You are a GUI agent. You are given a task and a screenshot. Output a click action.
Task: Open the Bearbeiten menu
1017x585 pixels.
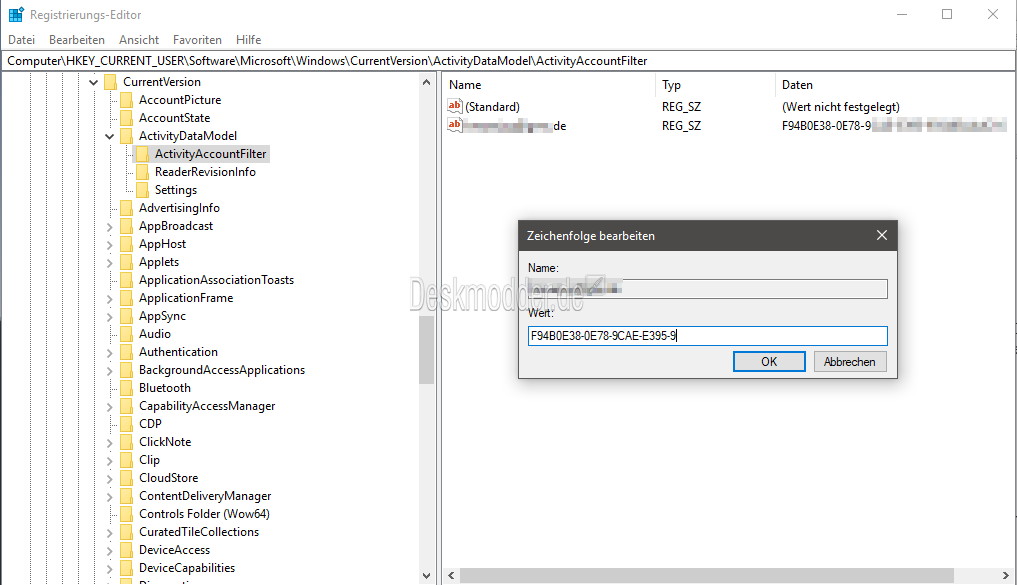(x=77, y=40)
